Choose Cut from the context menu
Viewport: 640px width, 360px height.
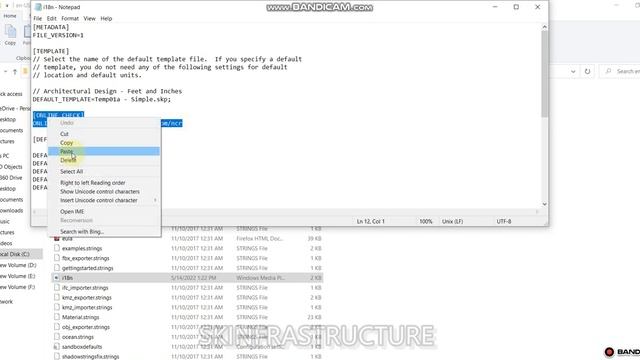click(104, 134)
